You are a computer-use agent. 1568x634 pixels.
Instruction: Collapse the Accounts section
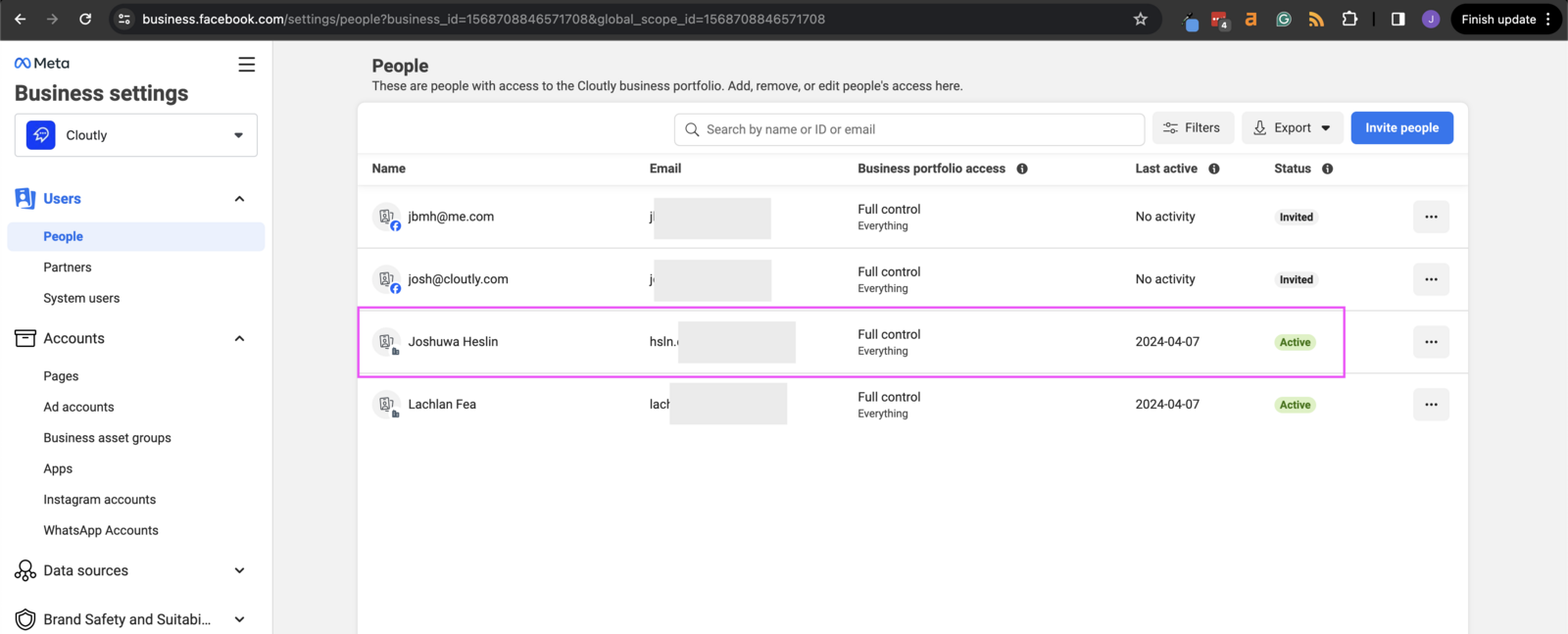click(239, 339)
